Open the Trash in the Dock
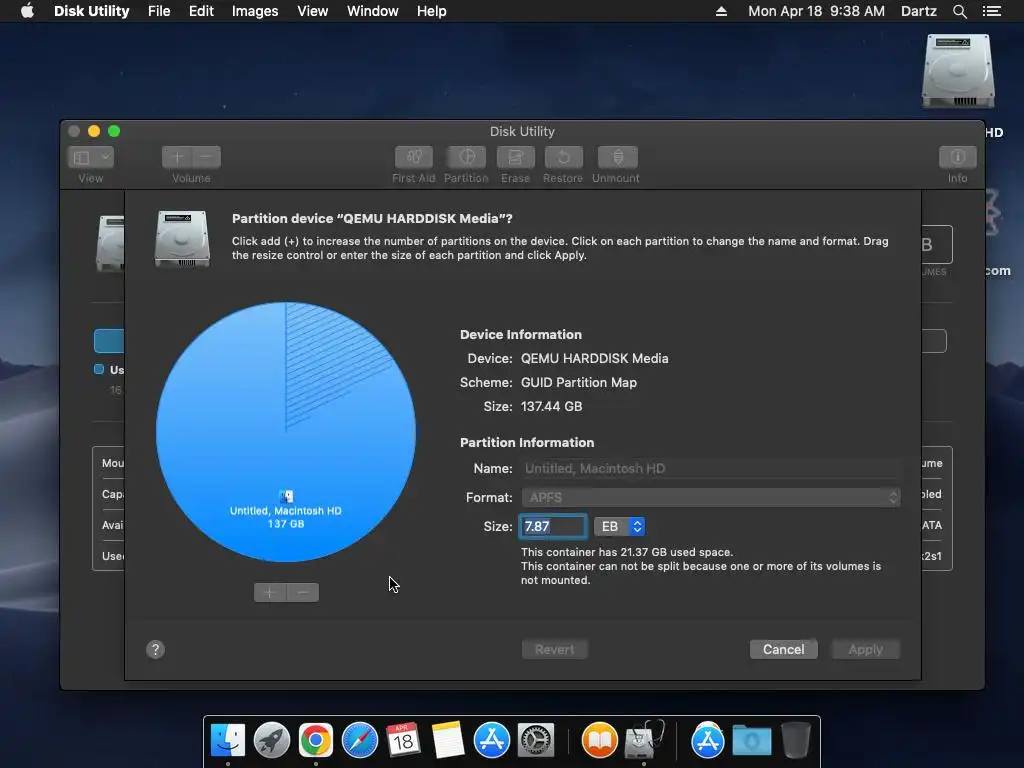This screenshot has width=1024, height=768. click(x=795, y=741)
